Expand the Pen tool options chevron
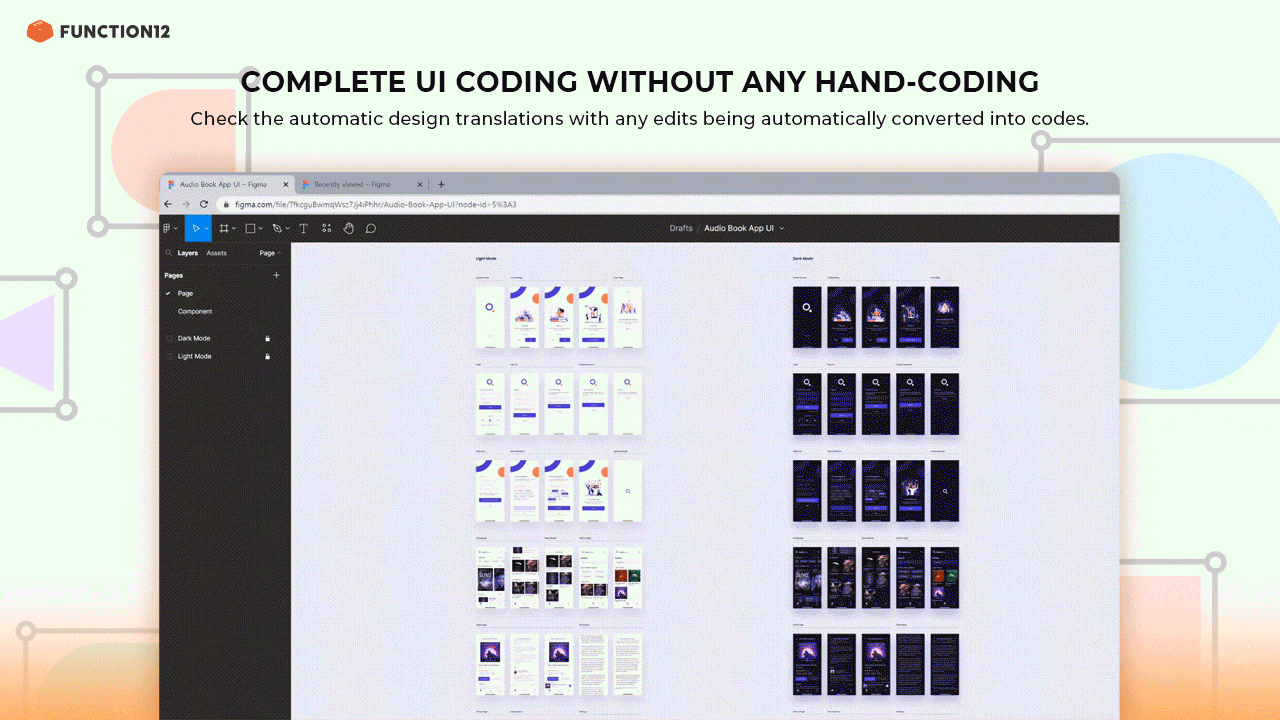 tap(288, 229)
